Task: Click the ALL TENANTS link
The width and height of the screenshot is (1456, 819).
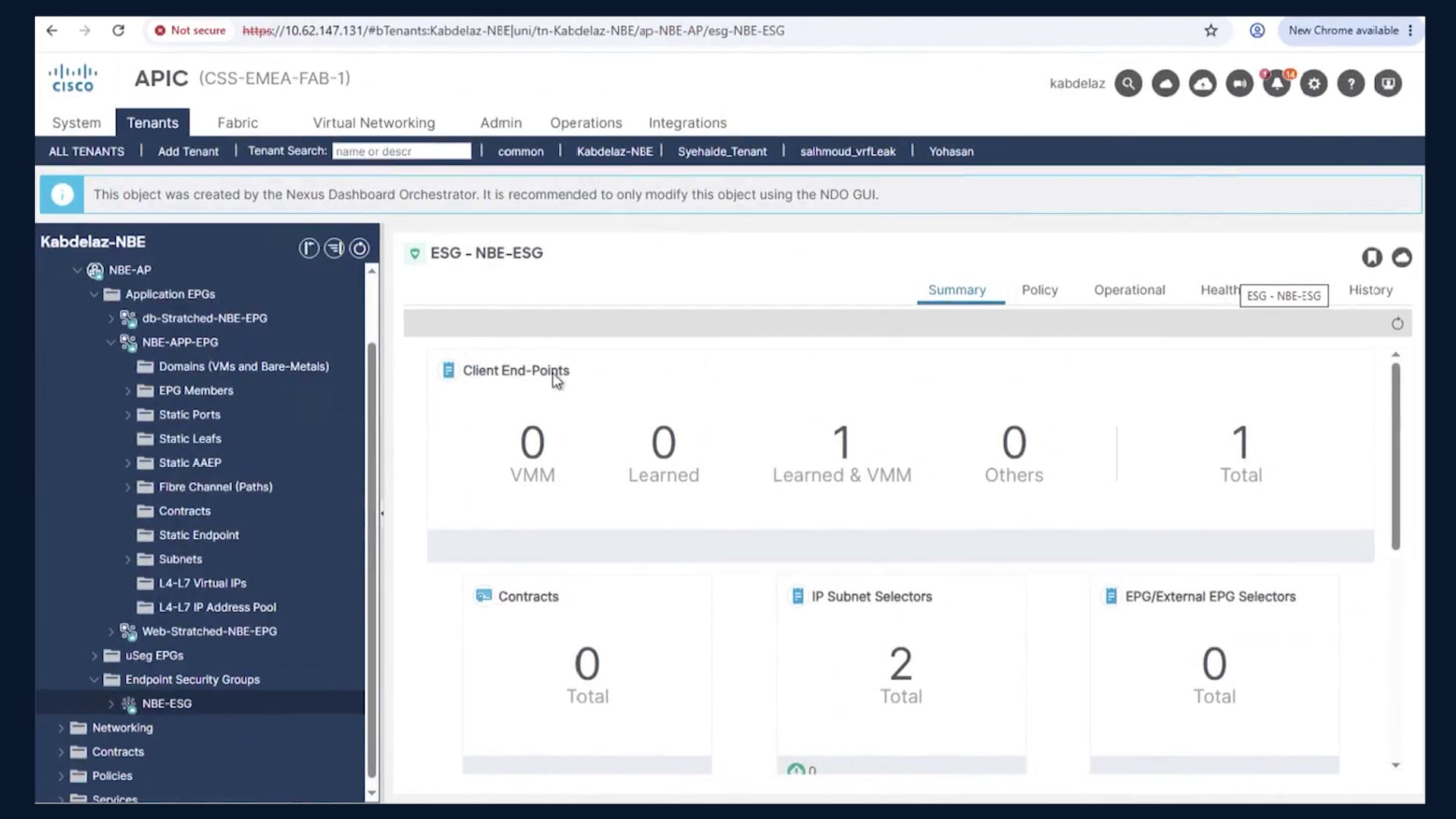Action: click(x=86, y=152)
